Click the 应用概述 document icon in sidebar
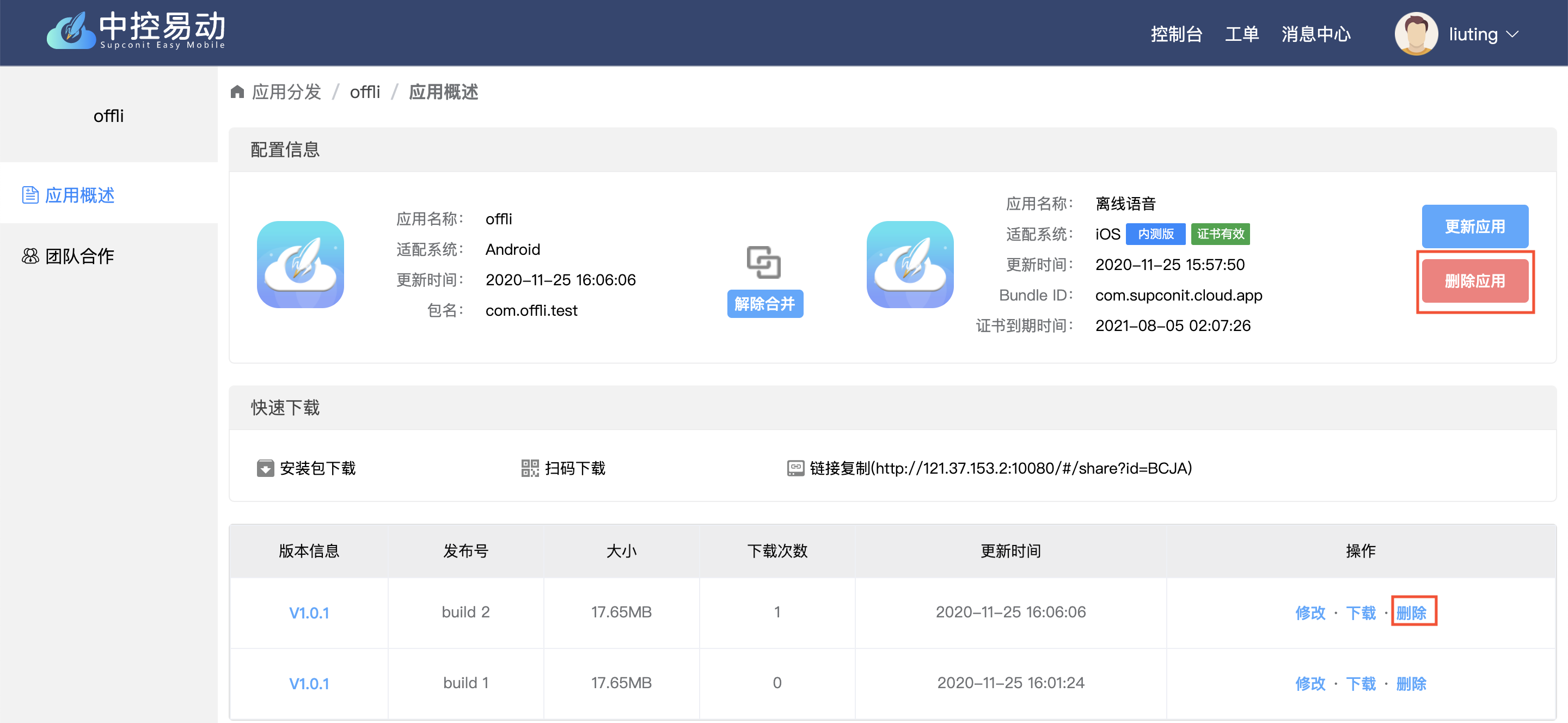Image resolution: width=1568 pixels, height=723 pixels. tap(30, 195)
